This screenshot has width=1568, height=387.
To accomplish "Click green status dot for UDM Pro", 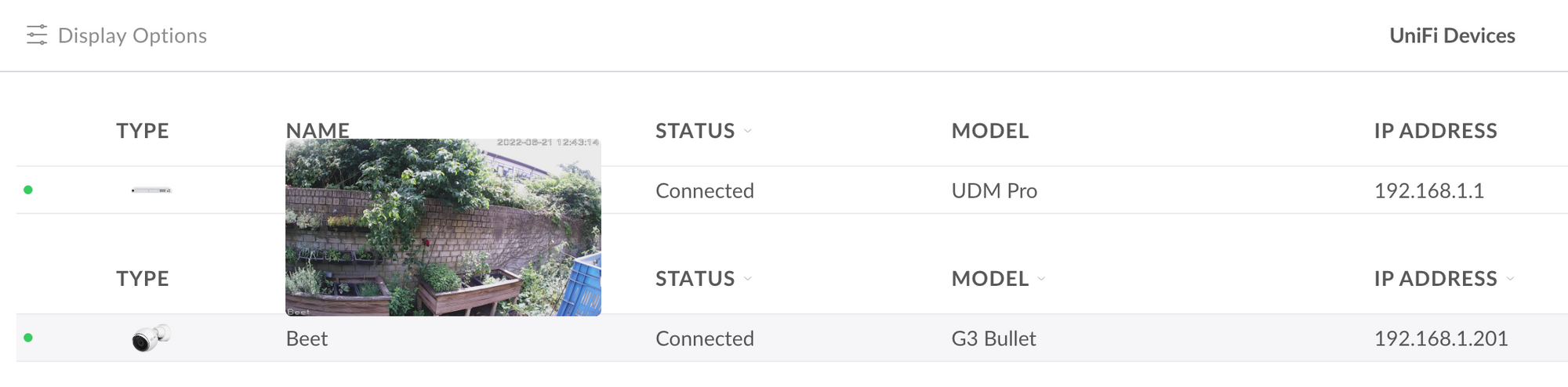I will 28,190.
